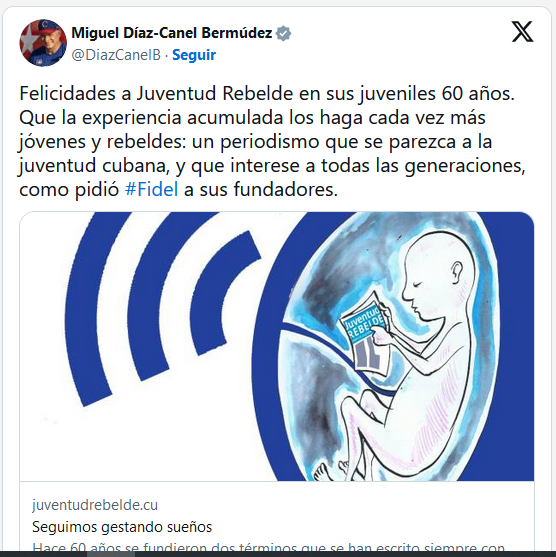Click the blue signal arcs in image

coord(163,309)
